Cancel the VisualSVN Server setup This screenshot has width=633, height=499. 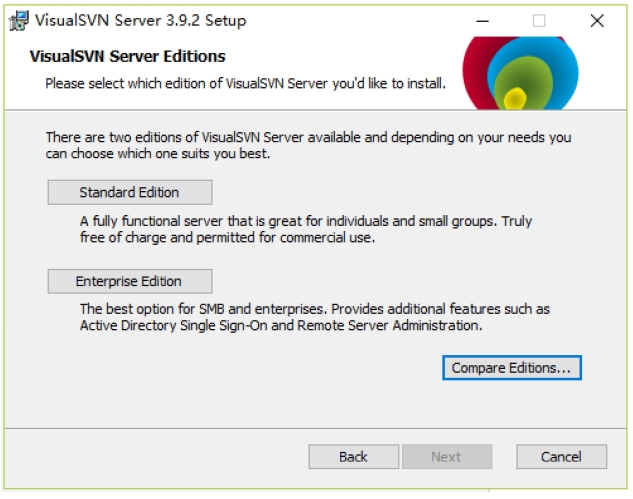click(561, 457)
